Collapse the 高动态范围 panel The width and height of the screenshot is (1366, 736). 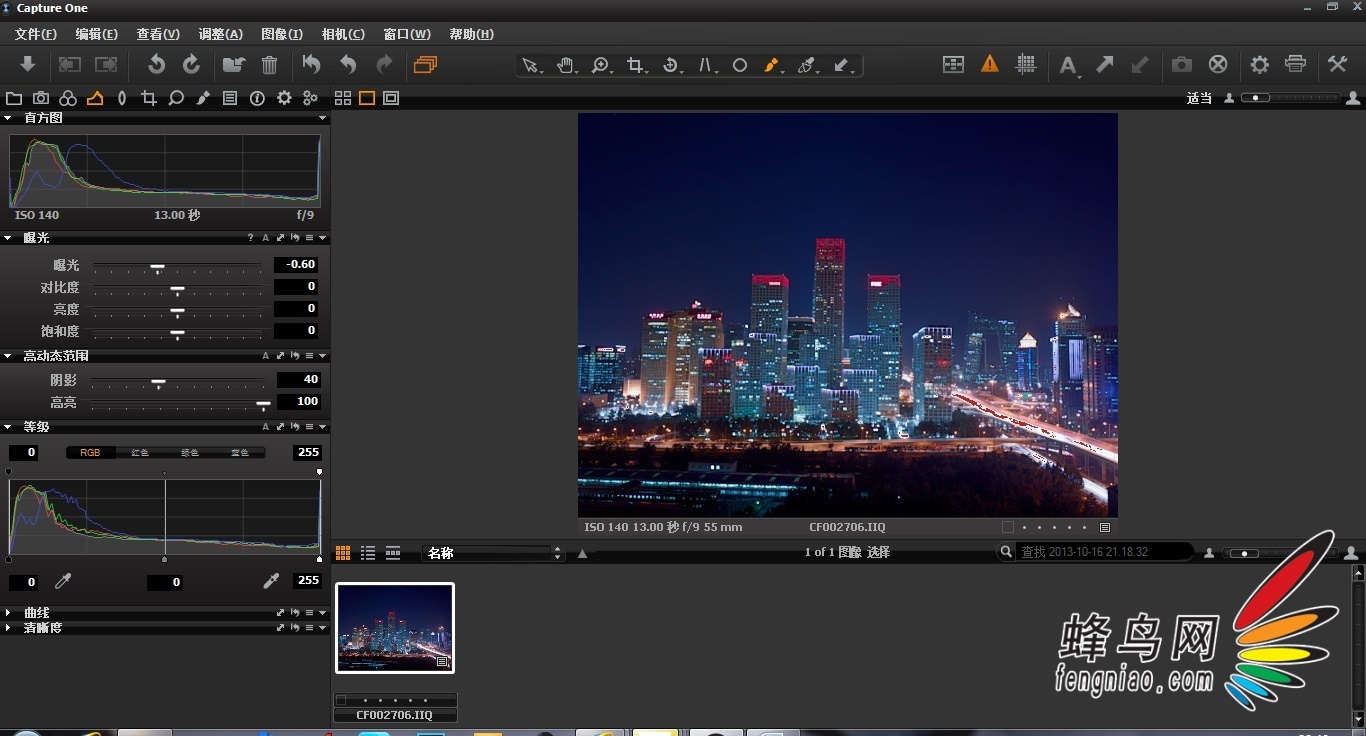tap(8, 356)
